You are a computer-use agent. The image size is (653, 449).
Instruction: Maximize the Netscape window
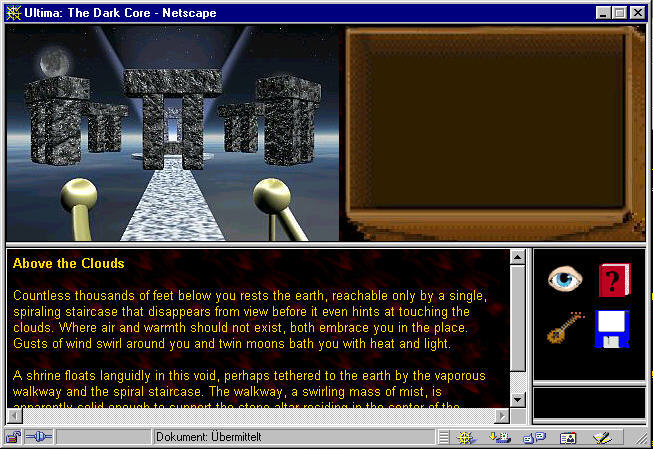(619, 13)
